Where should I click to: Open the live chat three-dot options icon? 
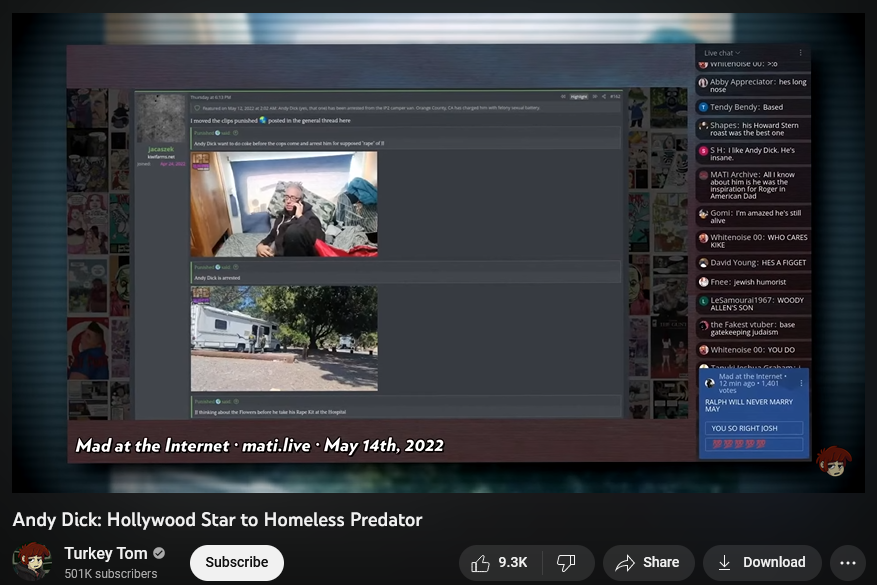tap(800, 53)
